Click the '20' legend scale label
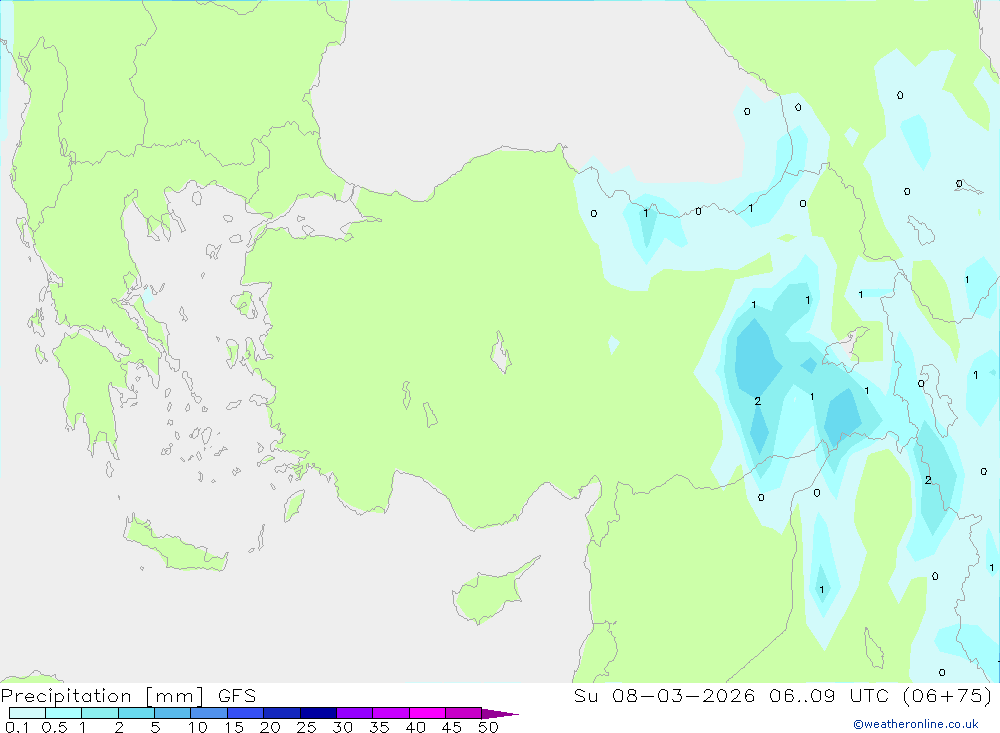 (x=270, y=727)
